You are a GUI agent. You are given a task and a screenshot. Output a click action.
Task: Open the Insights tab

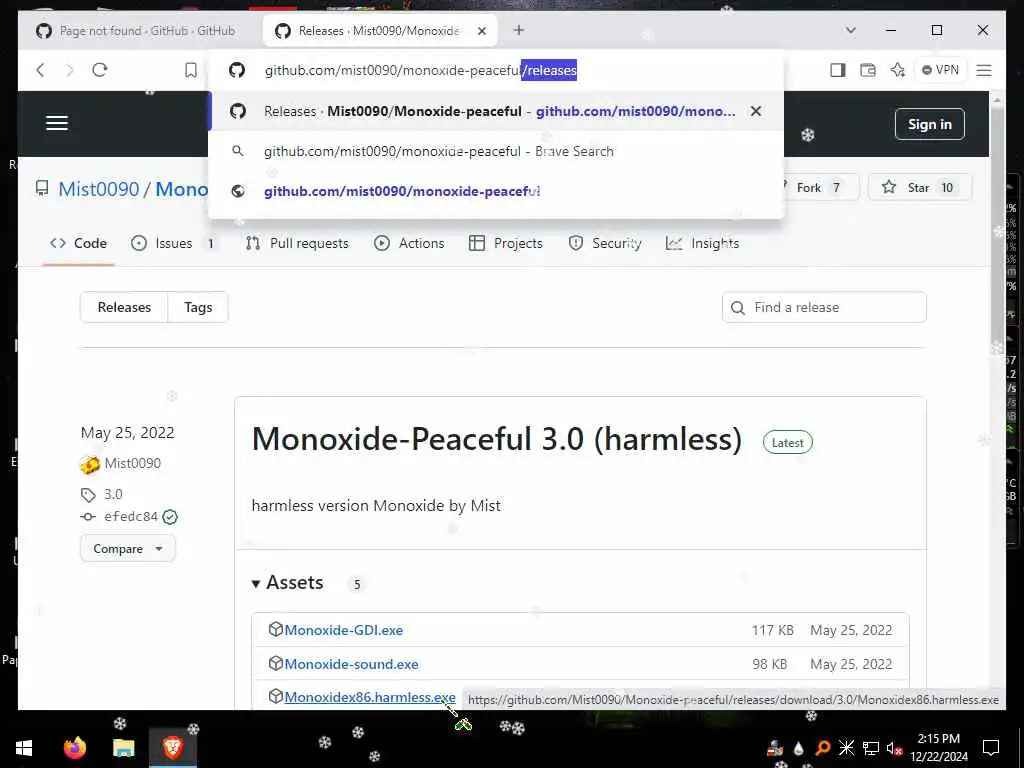(703, 243)
